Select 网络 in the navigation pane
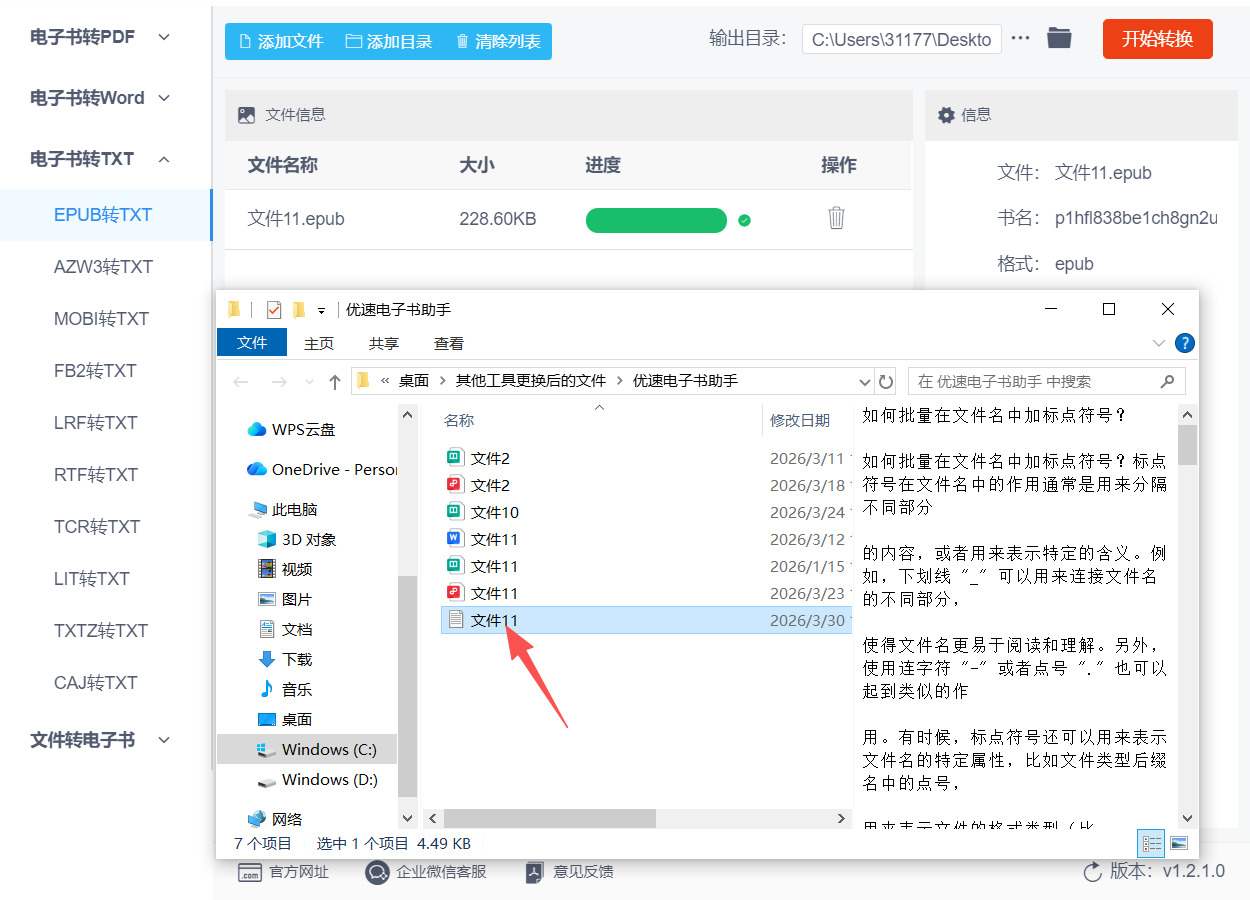Screen dimensions: 1250x900 (275, 819)
